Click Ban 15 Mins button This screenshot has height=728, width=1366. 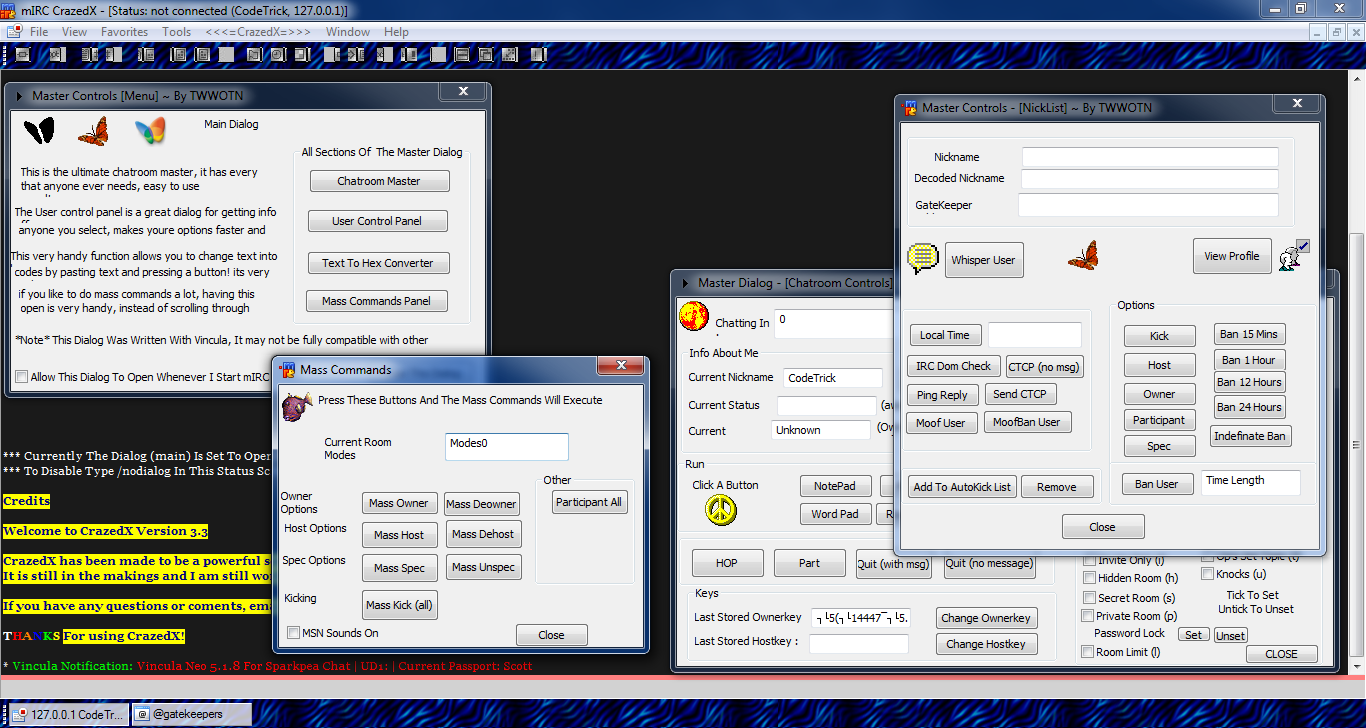[1249, 334]
